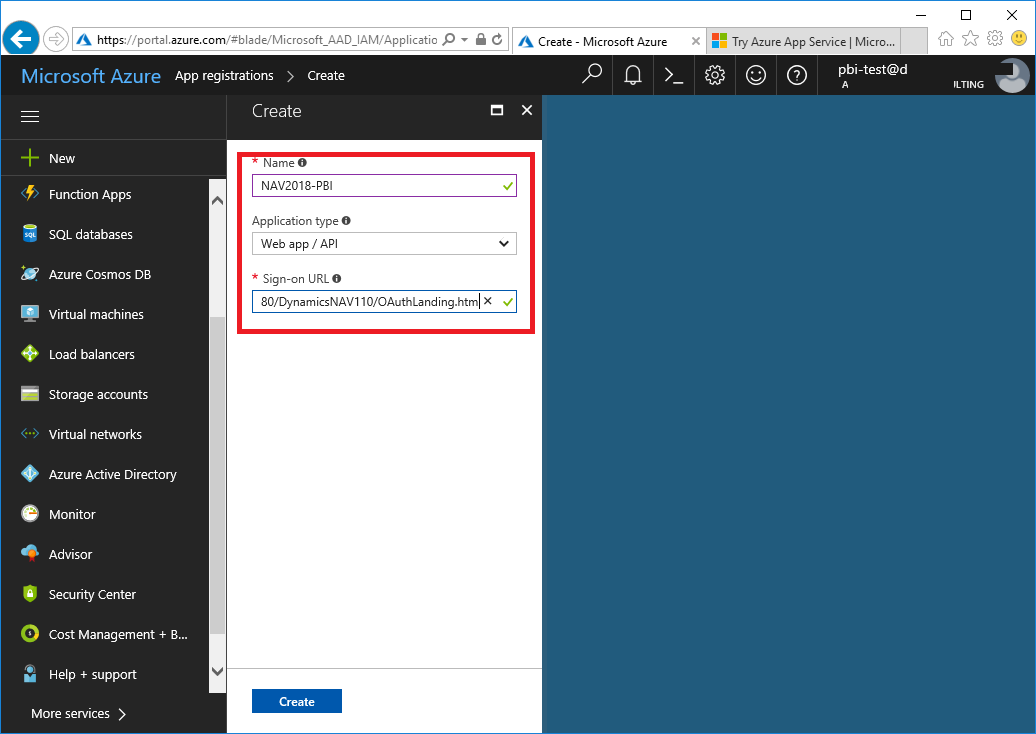Viewport: 1036px width, 734px height.
Task: Open Azure portal settings gear
Action: click(715, 75)
